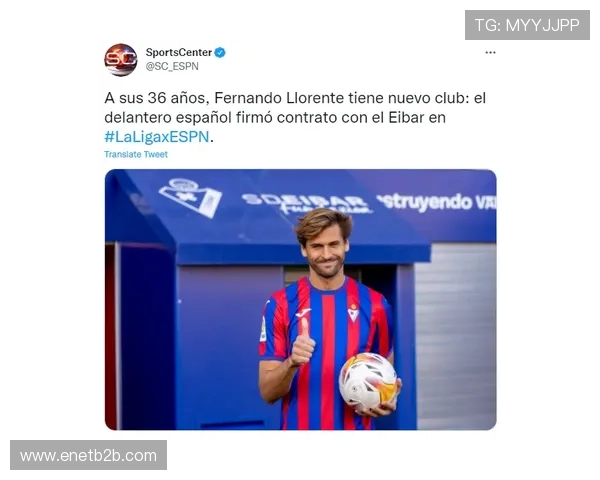Click the tweet text about Fernando Llorente

(295, 117)
